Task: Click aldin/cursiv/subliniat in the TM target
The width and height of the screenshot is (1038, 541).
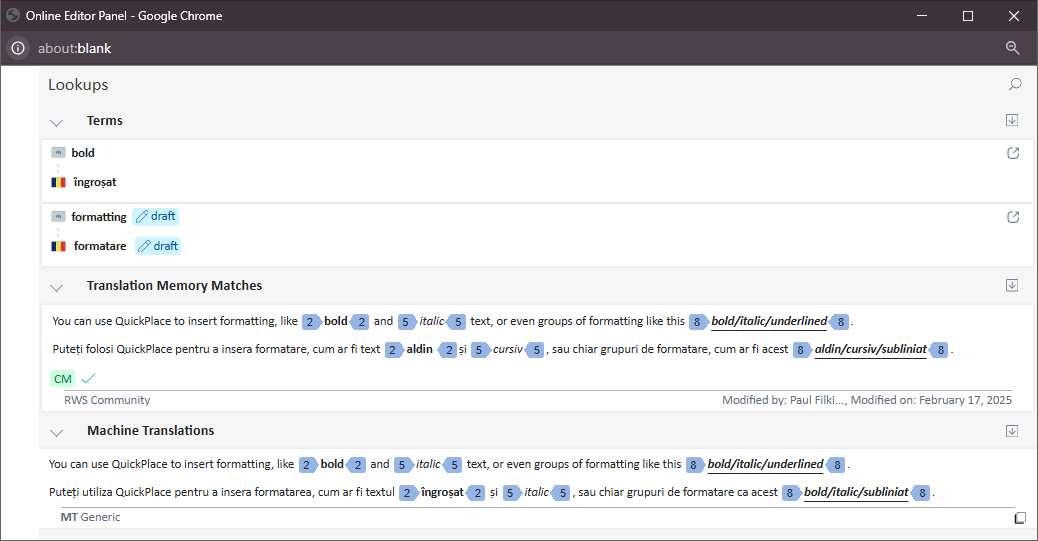Action: click(x=871, y=349)
